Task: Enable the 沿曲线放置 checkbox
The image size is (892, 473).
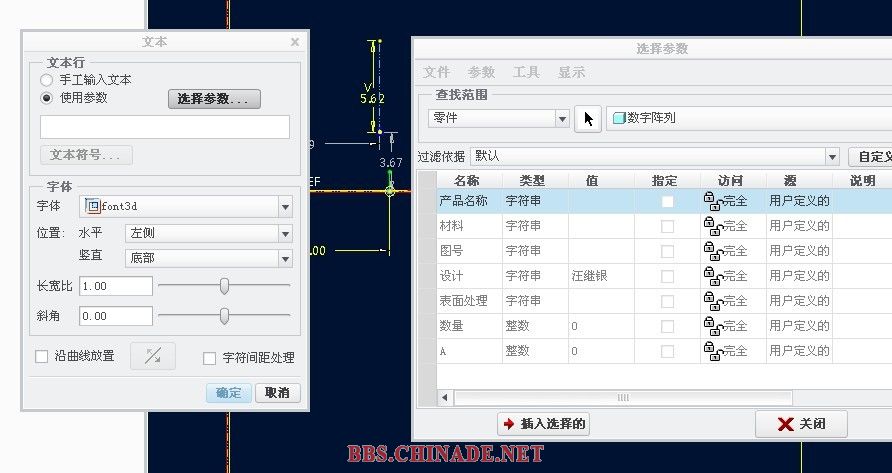Action: coord(42,357)
